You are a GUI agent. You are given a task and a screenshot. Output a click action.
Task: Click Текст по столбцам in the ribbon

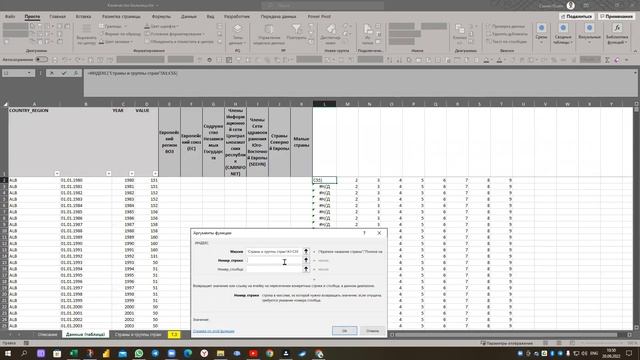point(507,42)
